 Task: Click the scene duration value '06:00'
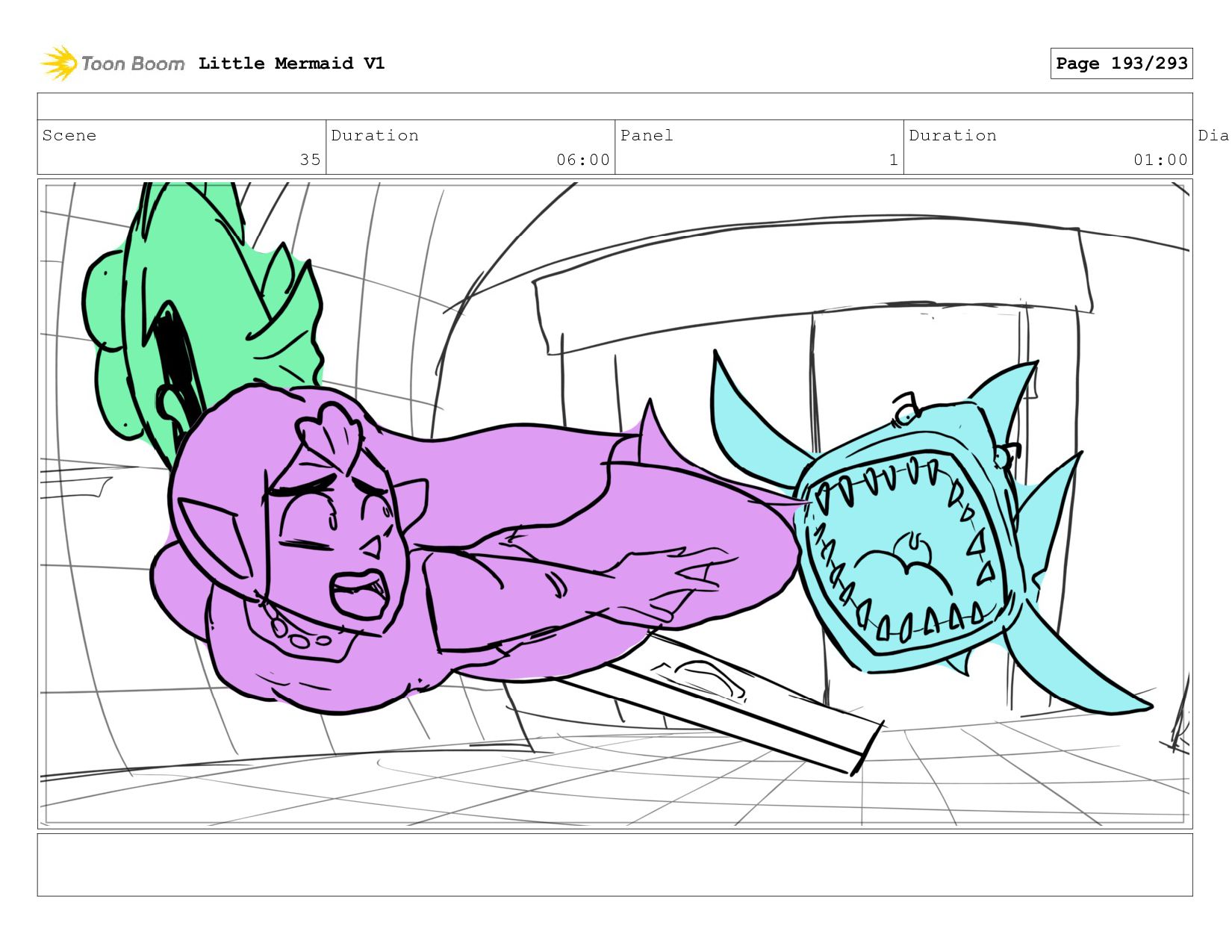coord(582,160)
